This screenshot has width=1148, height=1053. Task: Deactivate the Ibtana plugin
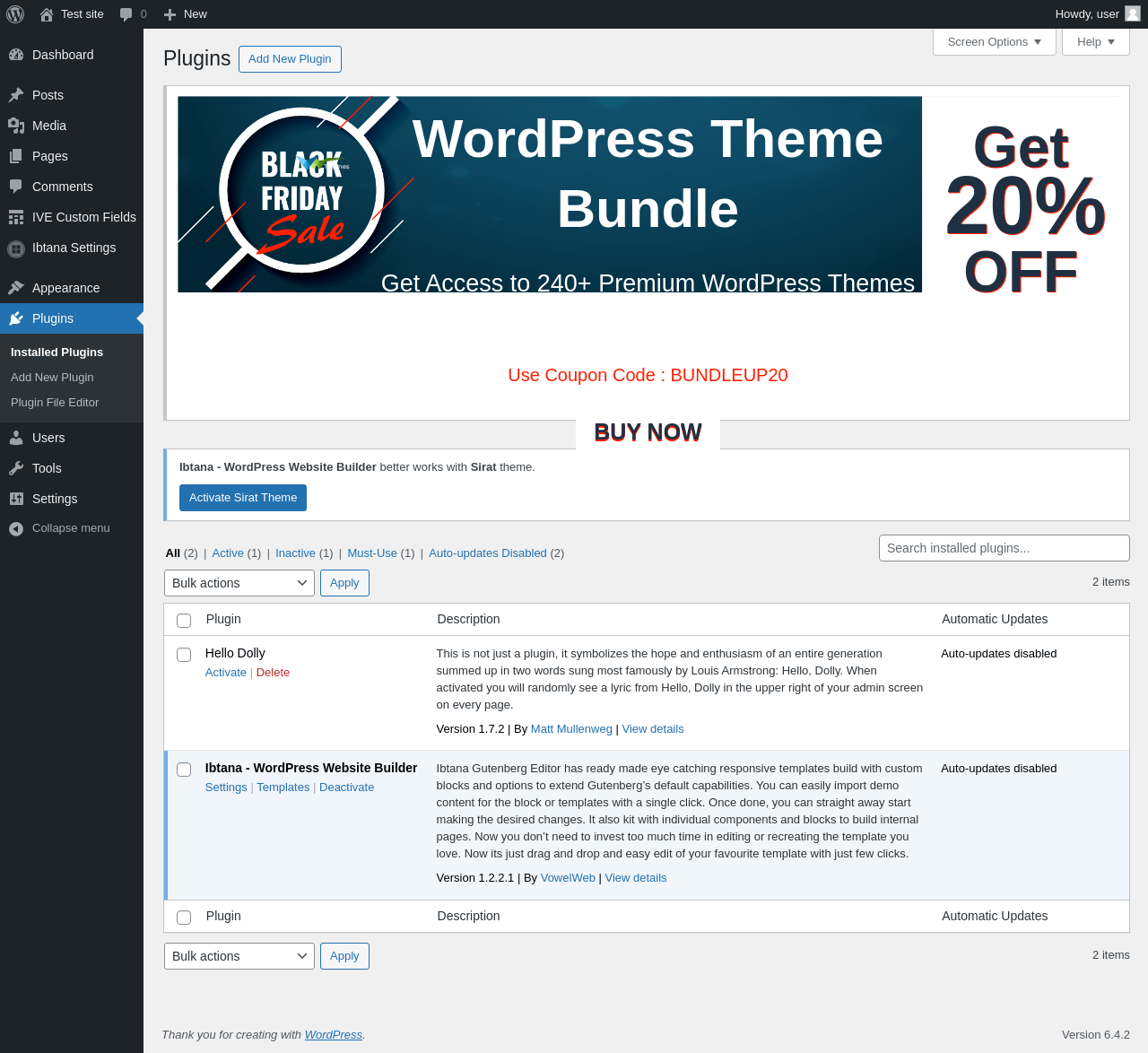click(x=347, y=788)
